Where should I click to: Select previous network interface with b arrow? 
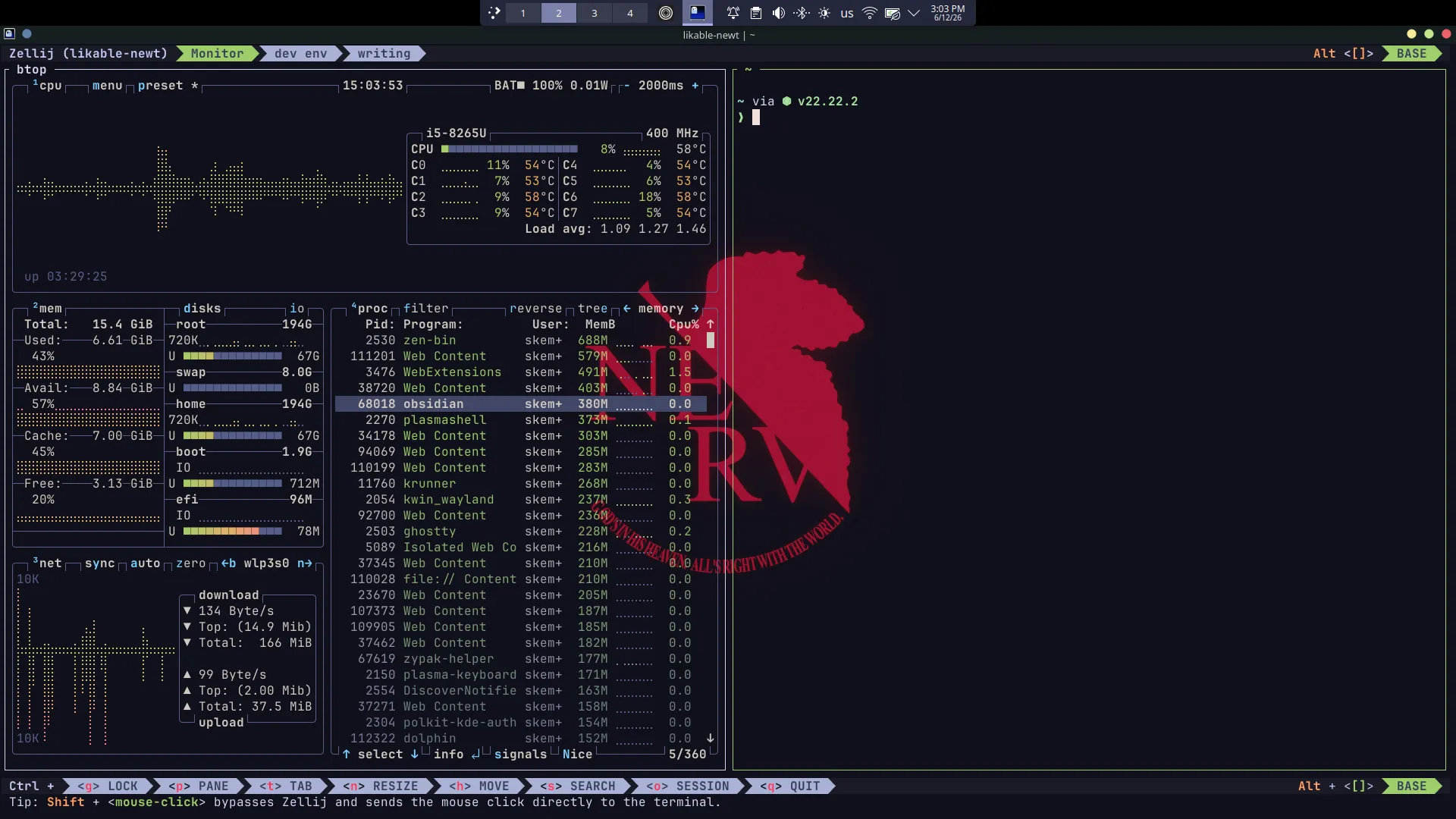(228, 563)
